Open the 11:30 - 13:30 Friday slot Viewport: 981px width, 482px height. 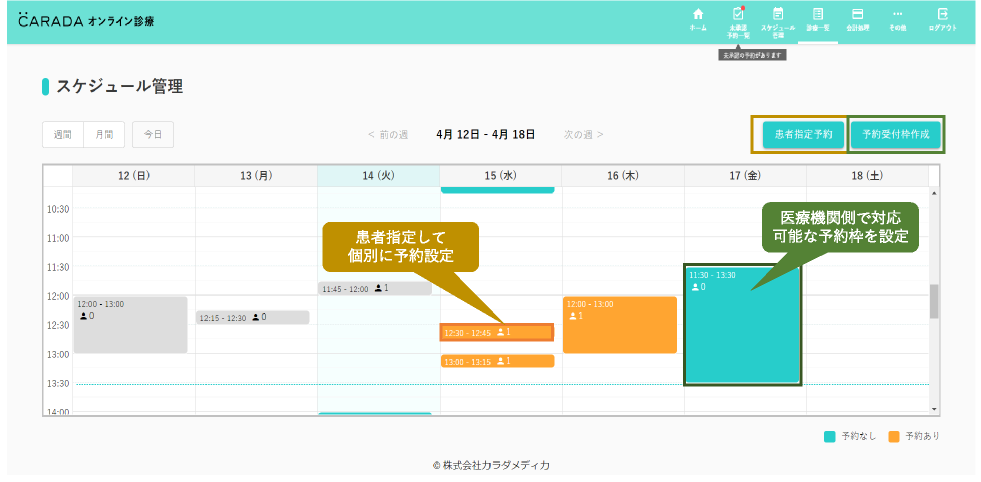coord(742,325)
